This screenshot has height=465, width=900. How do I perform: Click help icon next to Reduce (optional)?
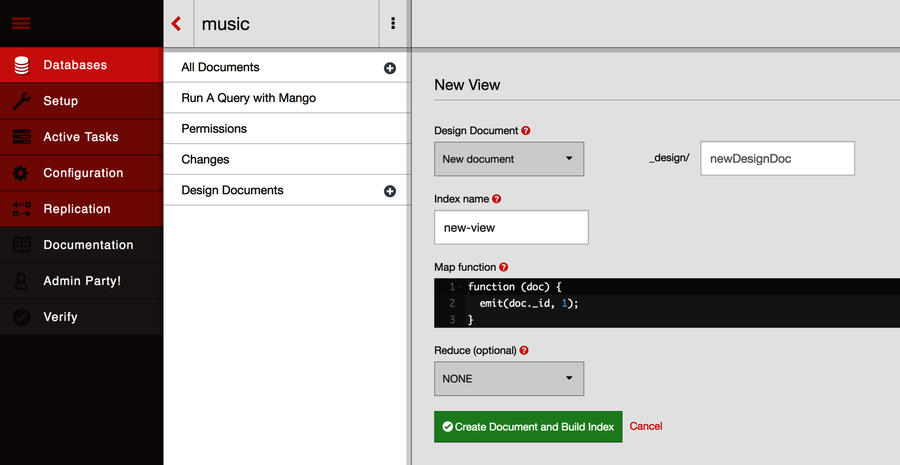pyautogui.click(x=523, y=351)
